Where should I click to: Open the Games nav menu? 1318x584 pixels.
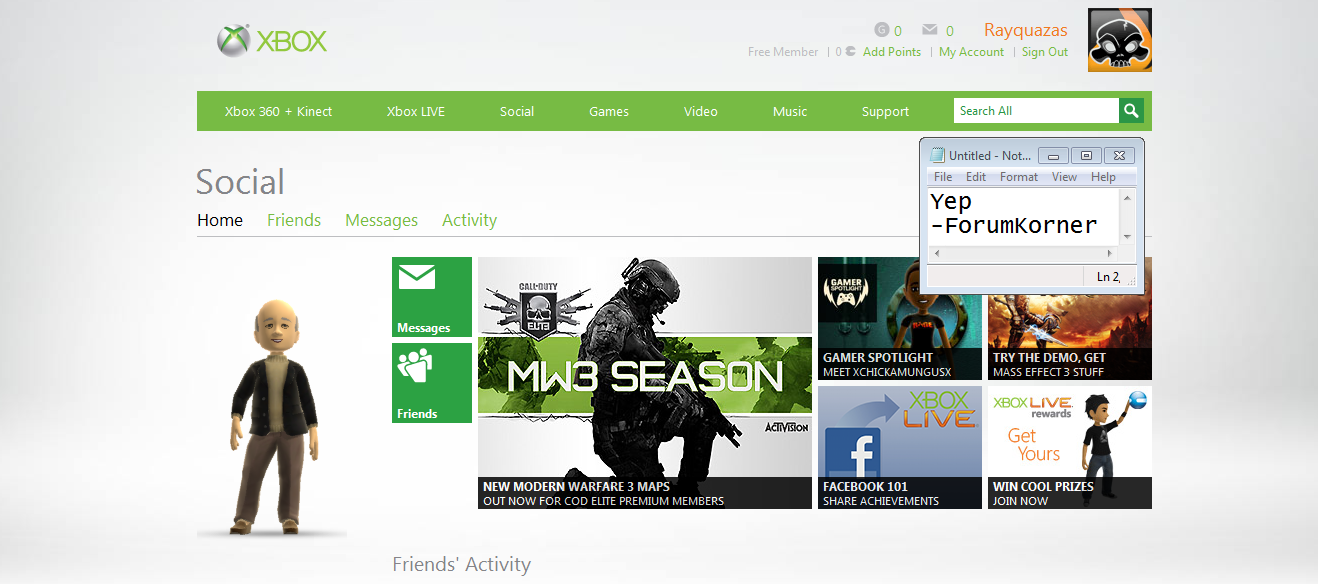coord(609,111)
